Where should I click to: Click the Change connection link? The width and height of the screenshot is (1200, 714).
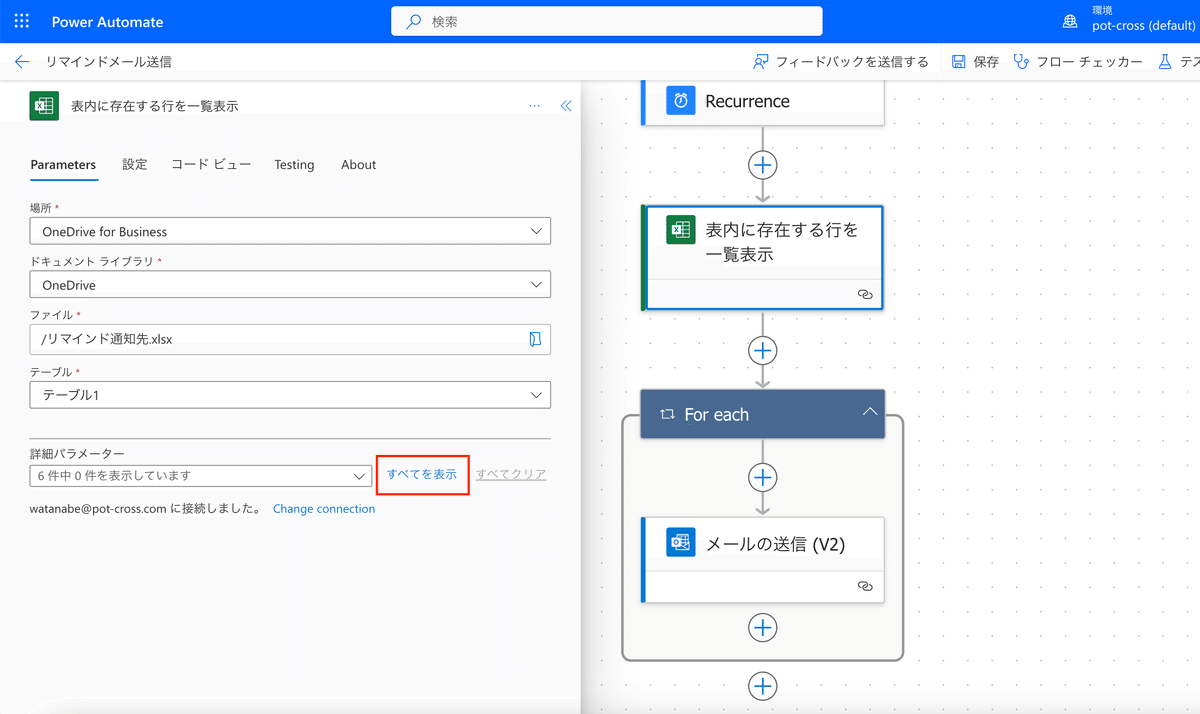324,509
